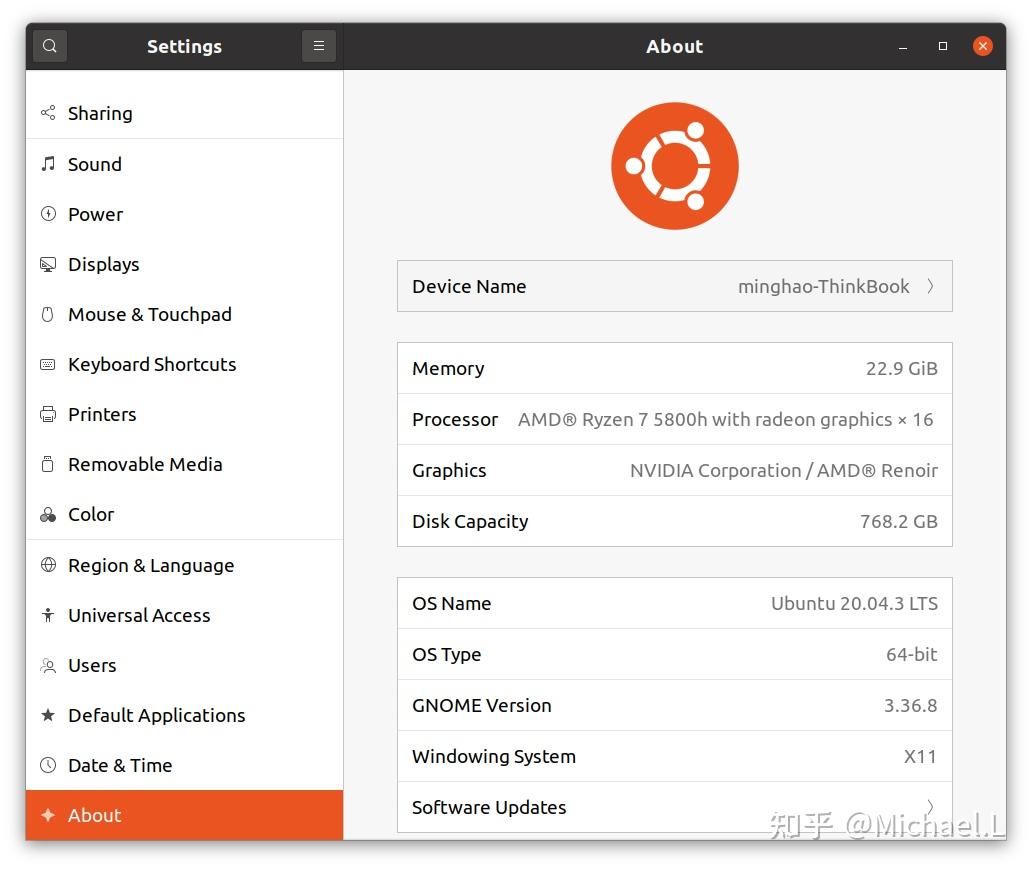Open Software Updates row arrow

[x=930, y=807]
